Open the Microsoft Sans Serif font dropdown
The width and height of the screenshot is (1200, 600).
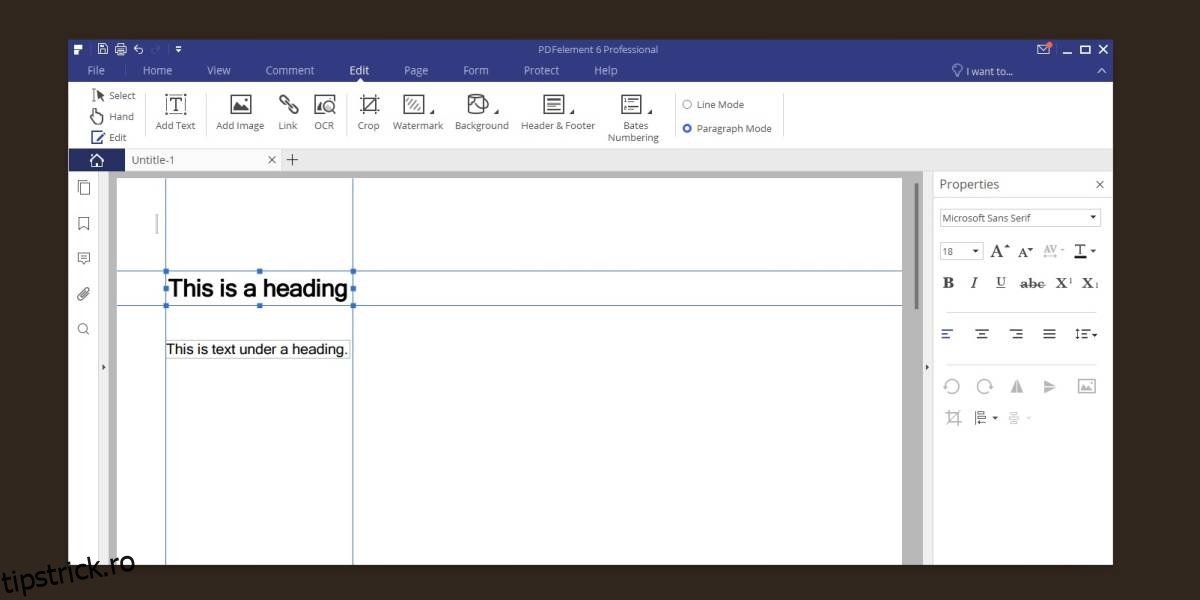(1019, 218)
